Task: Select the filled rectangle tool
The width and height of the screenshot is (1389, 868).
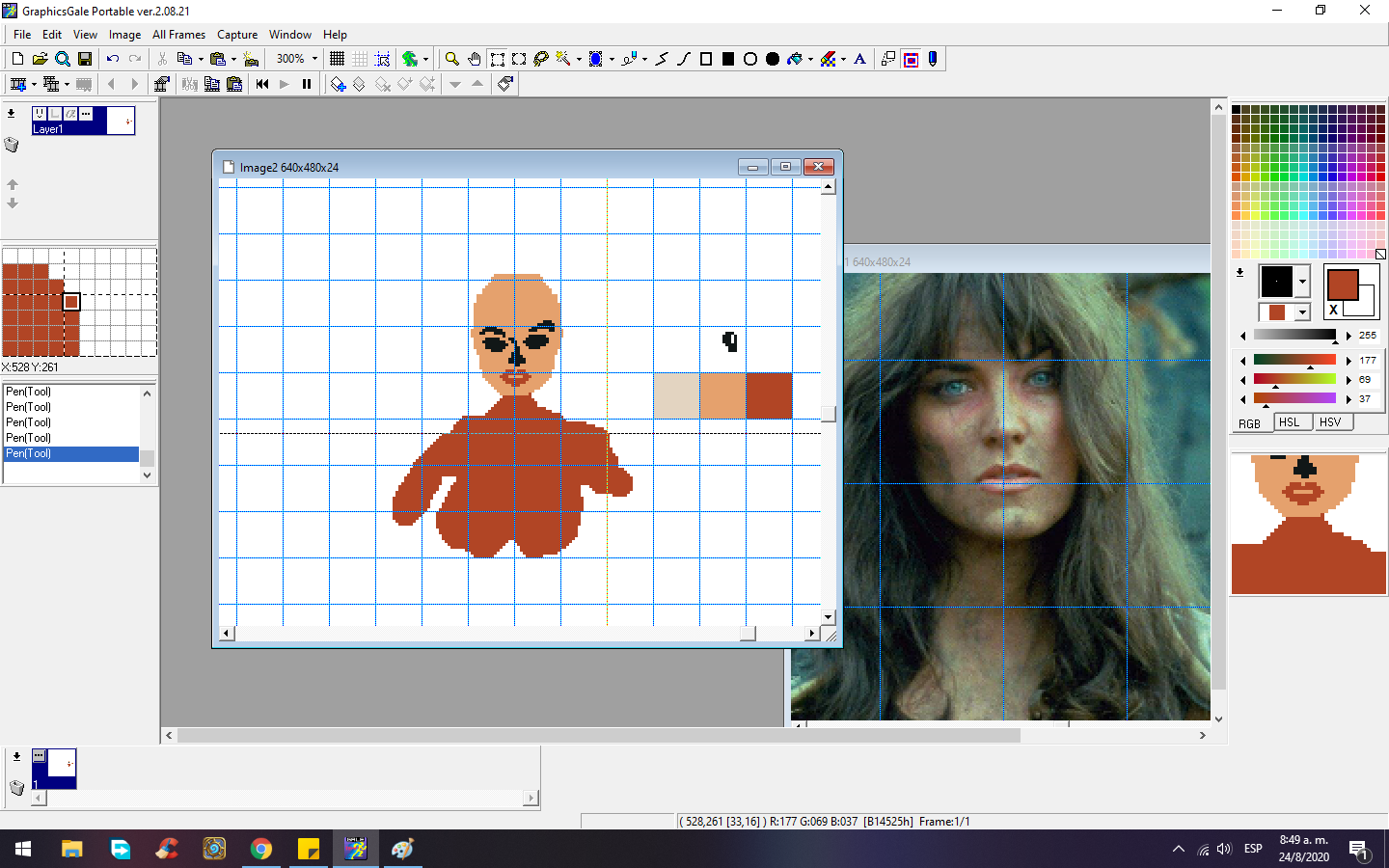Action: click(728, 59)
